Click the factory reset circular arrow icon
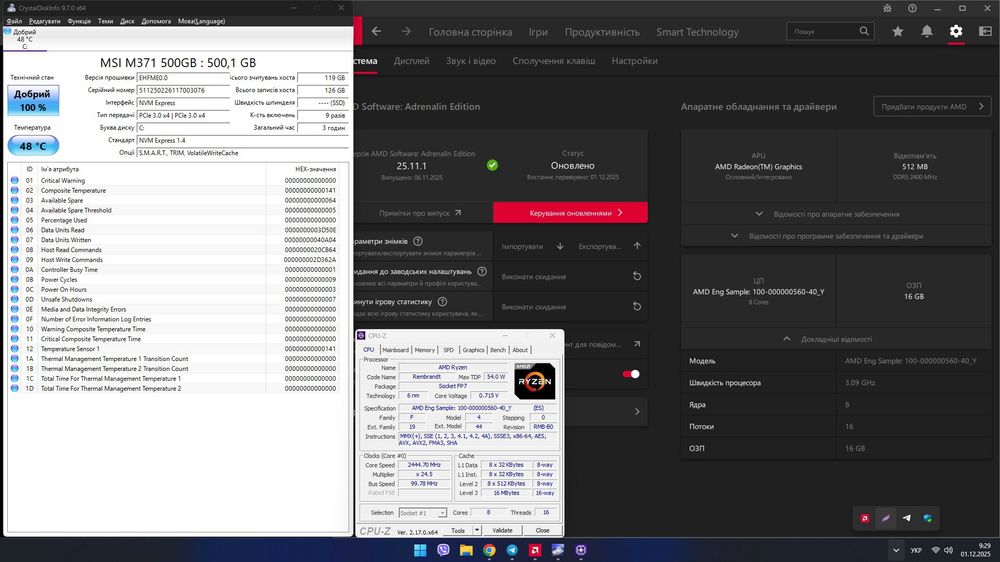The width and height of the screenshot is (1000, 562). point(636,276)
